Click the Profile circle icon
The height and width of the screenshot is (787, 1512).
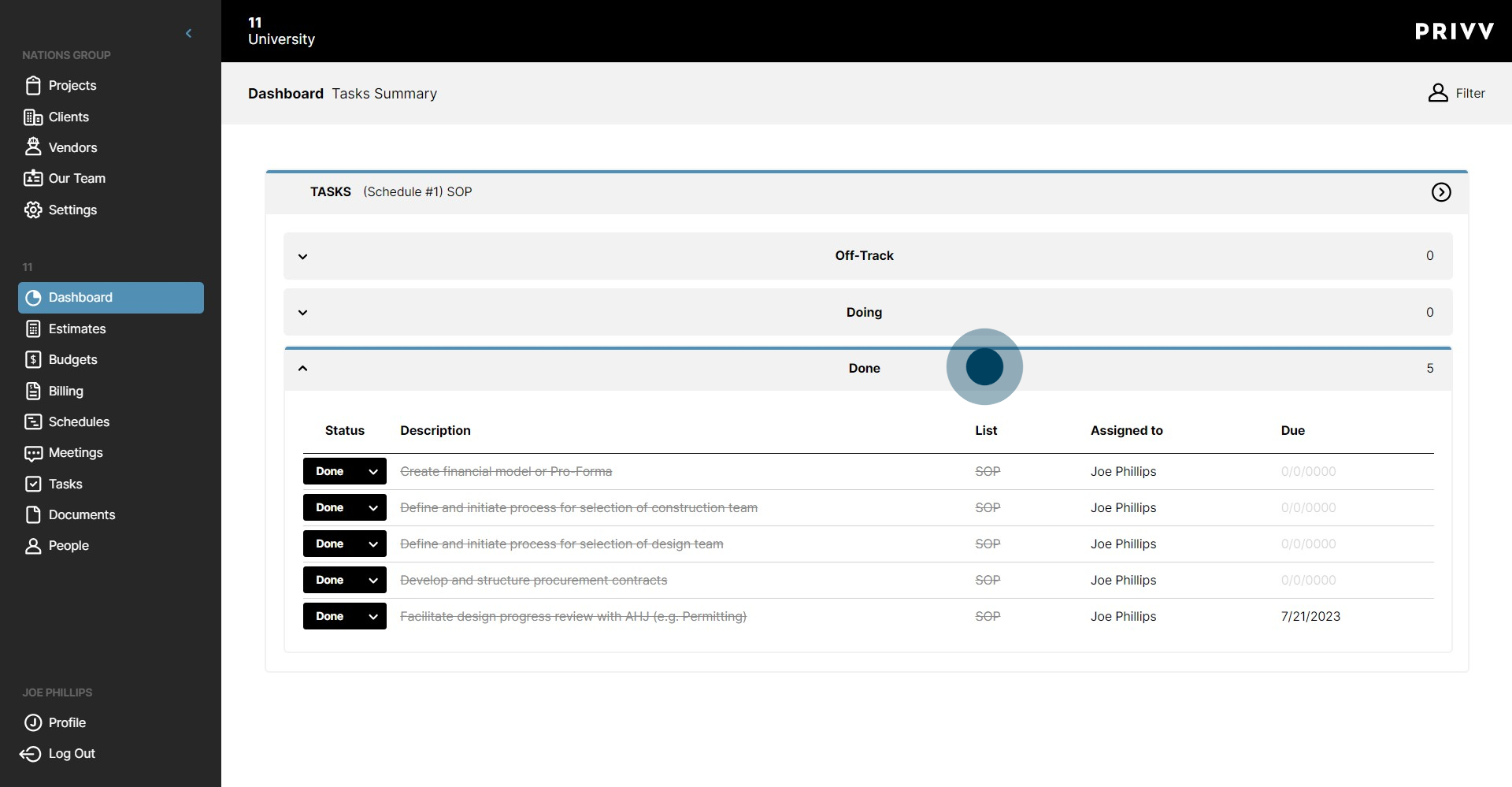(33, 722)
